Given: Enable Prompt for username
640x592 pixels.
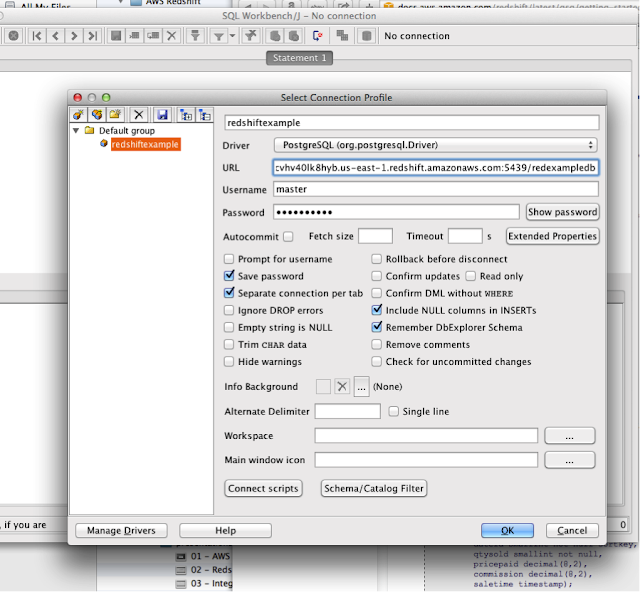Looking at the screenshot, I should pos(229,259).
